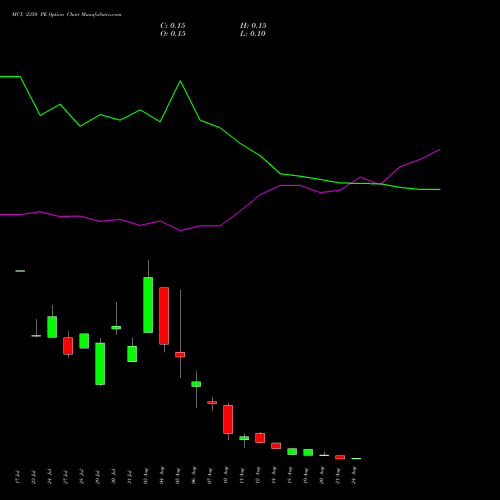Click the "07 Aug" date axis label

coord(210,476)
